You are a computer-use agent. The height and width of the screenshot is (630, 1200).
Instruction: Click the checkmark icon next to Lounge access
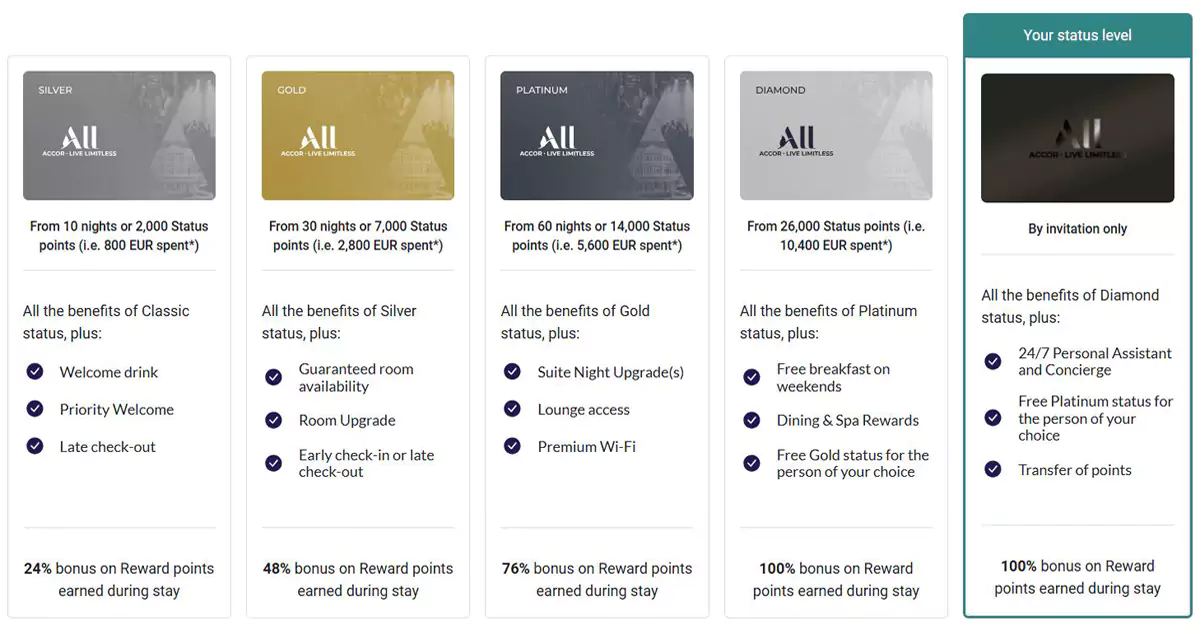(513, 409)
